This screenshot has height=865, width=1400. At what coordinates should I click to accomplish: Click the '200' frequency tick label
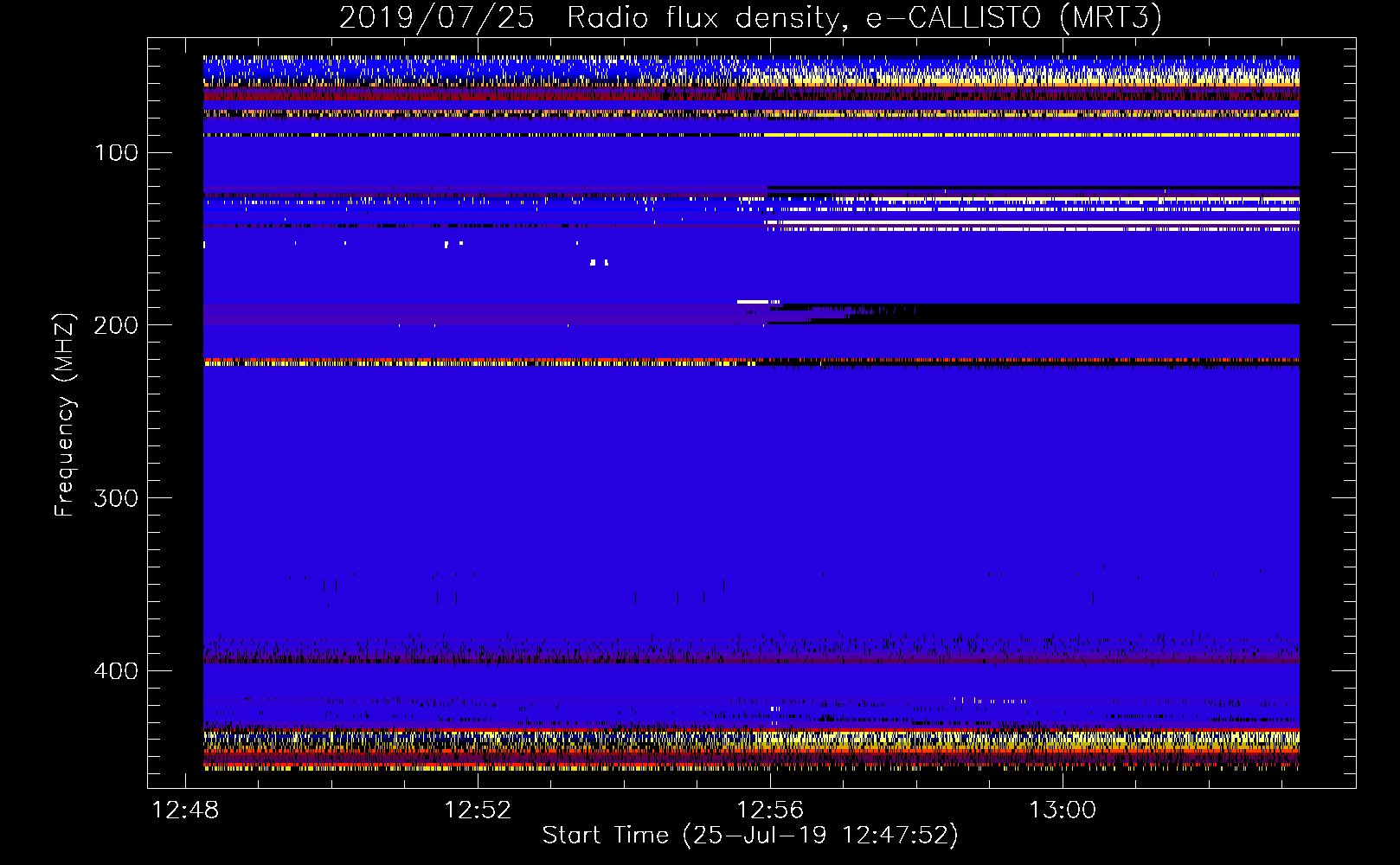117,325
